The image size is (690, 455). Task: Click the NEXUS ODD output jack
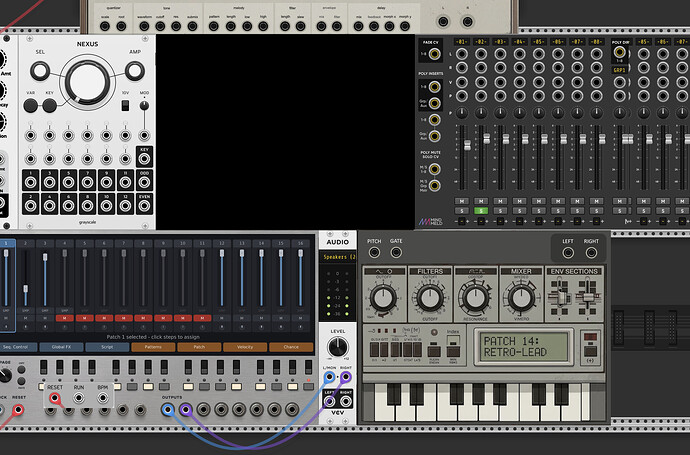(x=144, y=183)
